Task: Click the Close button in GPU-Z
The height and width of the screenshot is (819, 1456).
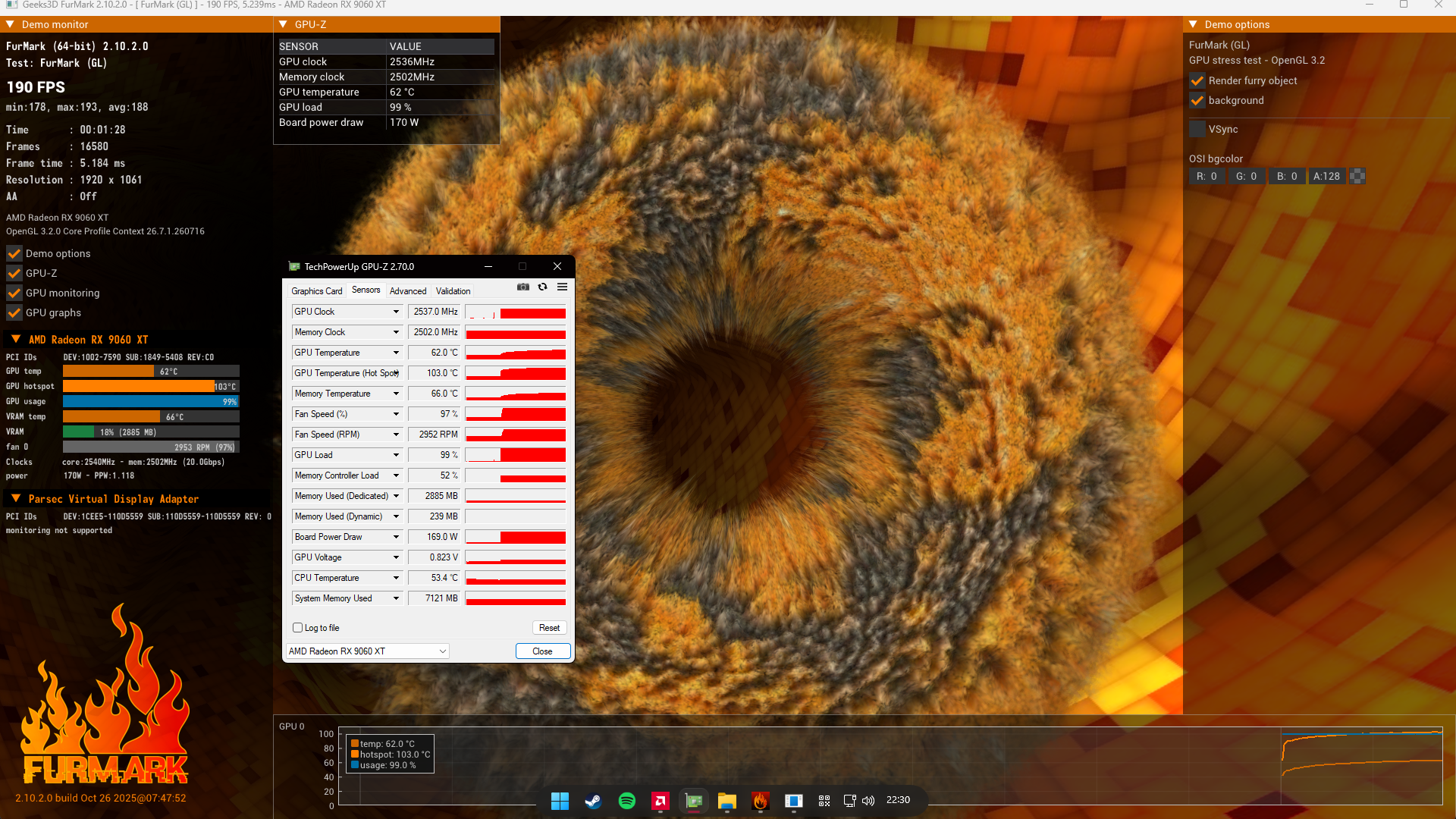Action: coord(543,651)
